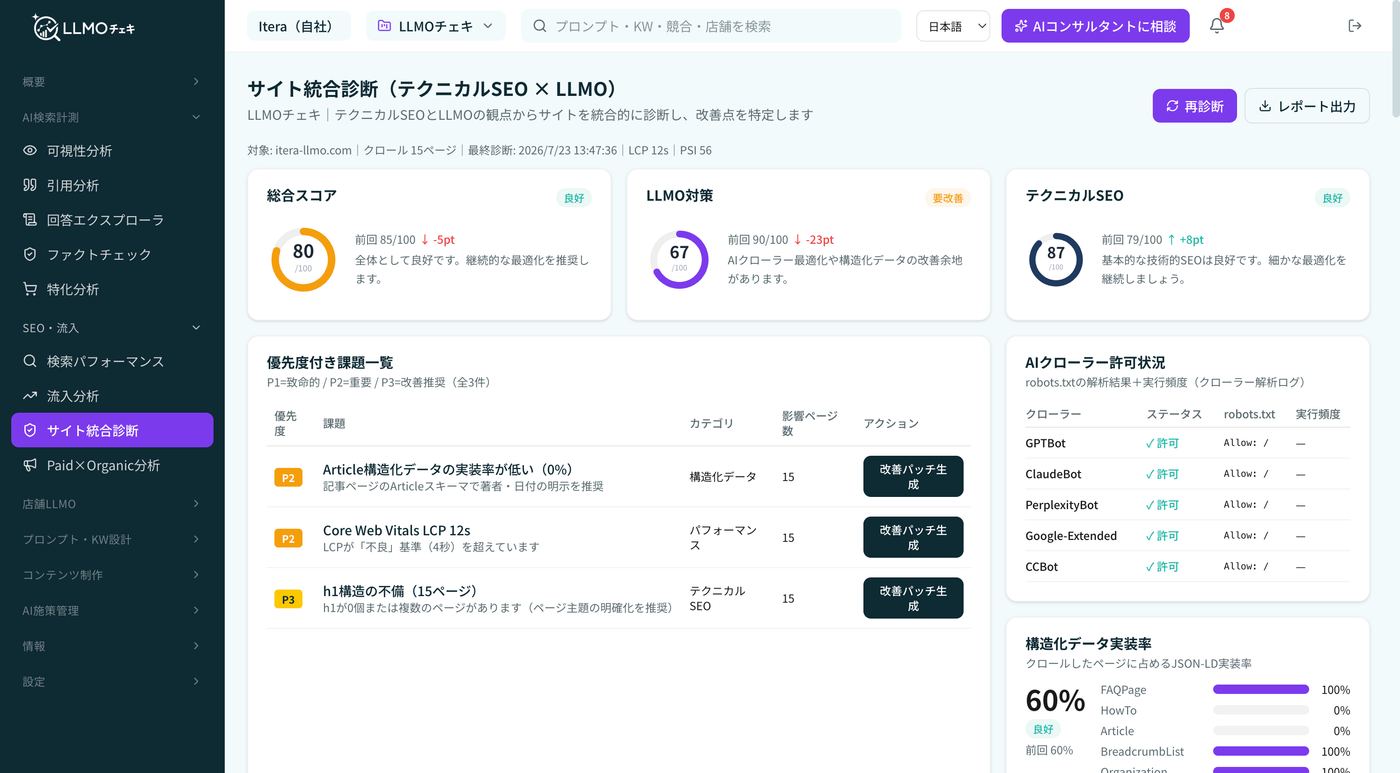Generate patch for Article構造化データ issue
The image size is (1400, 773).
[913, 477]
